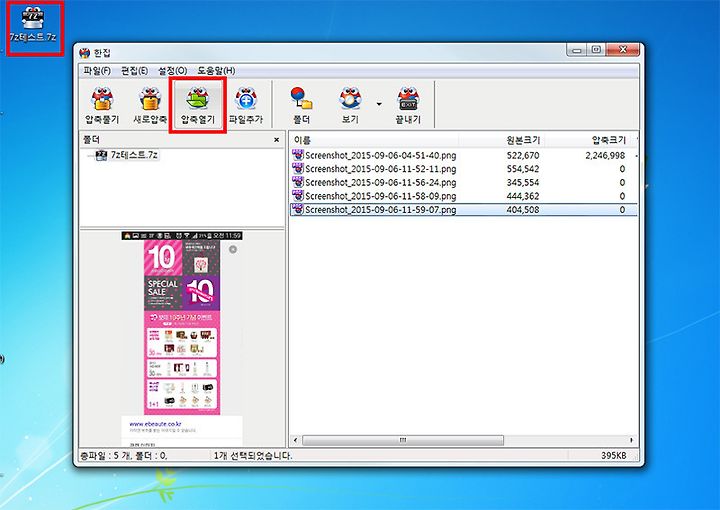Click the icon of Screenshot_2015-09-06-11-56-24.png

298,182
